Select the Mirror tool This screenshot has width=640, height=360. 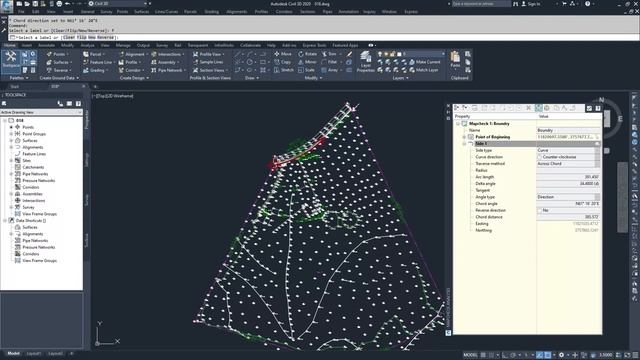coord(307,62)
